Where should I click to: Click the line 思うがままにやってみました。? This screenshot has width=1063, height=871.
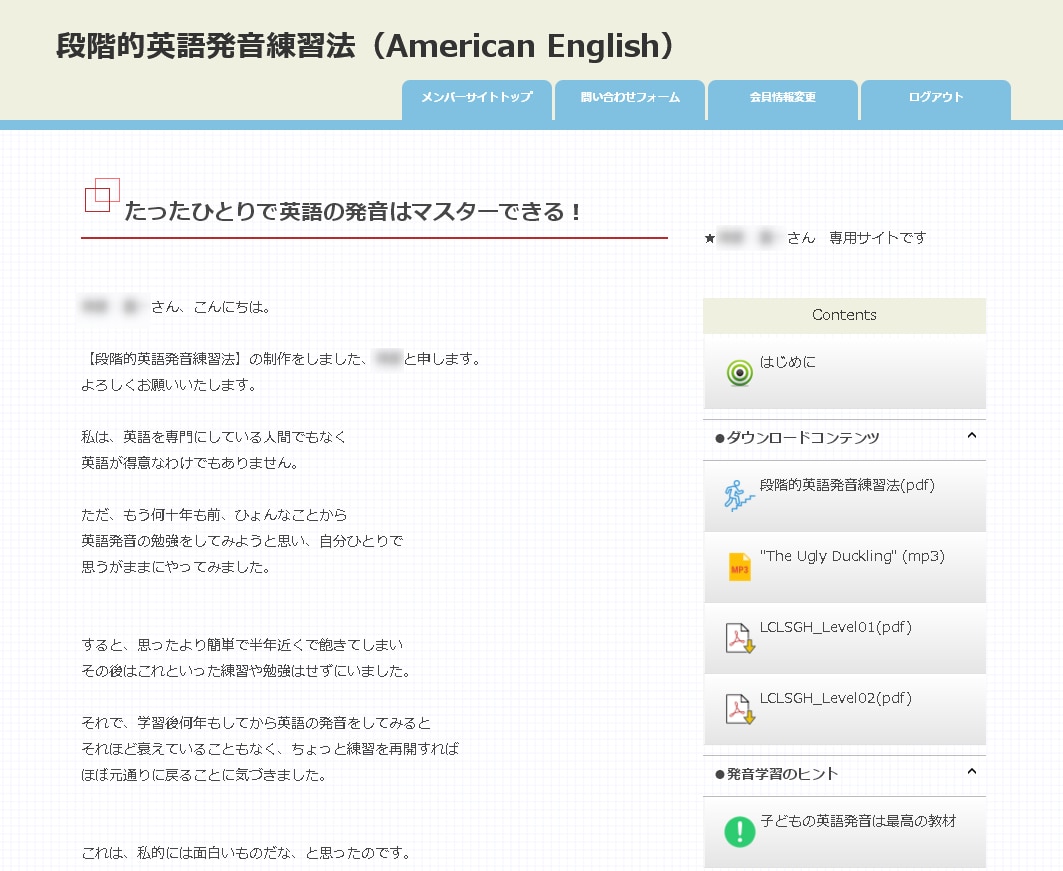tap(176, 567)
